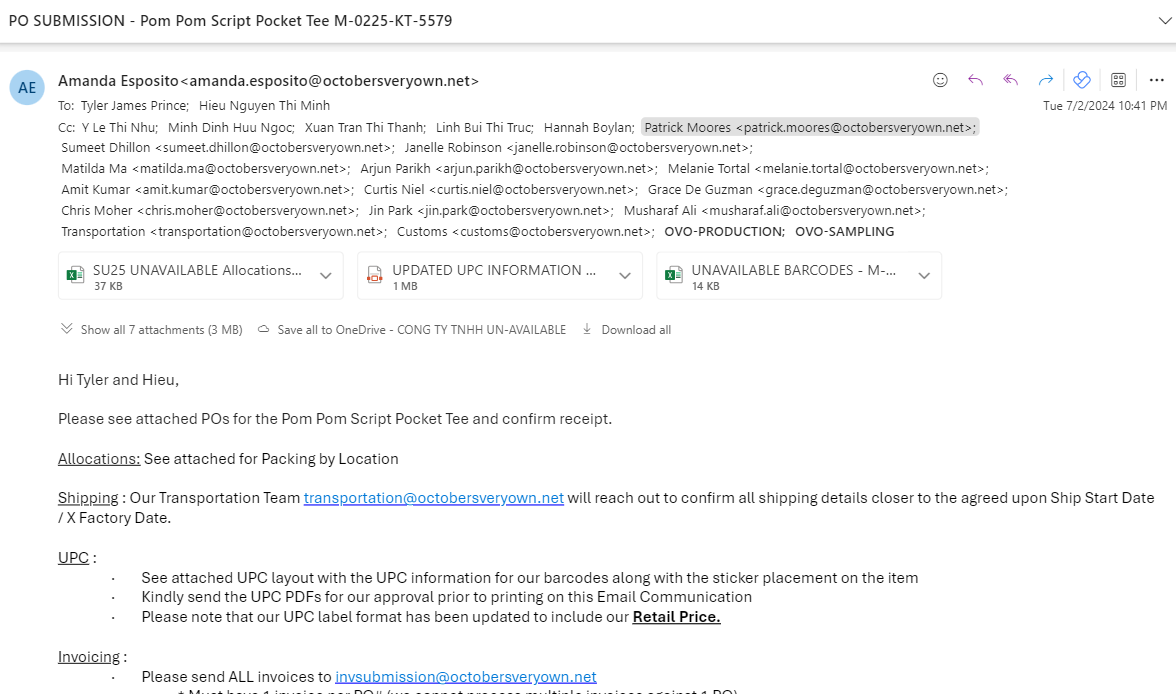
Task: Expand options for UNAVAILABLE BARCODES attachment
Action: pyautogui.click(x=924, y=276)
